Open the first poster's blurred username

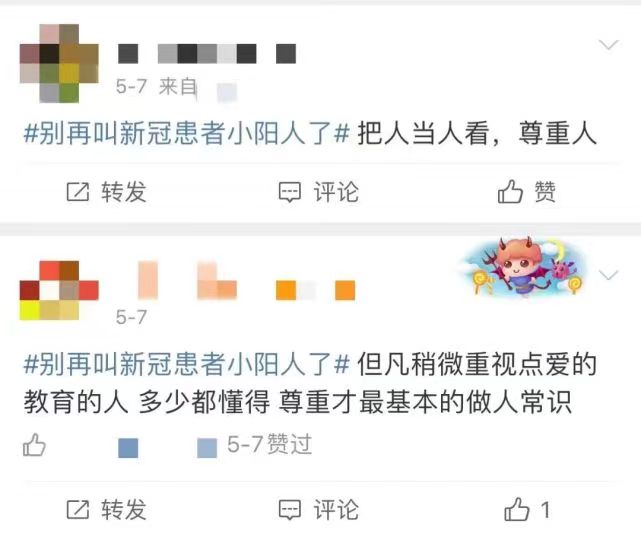(207, 54)
